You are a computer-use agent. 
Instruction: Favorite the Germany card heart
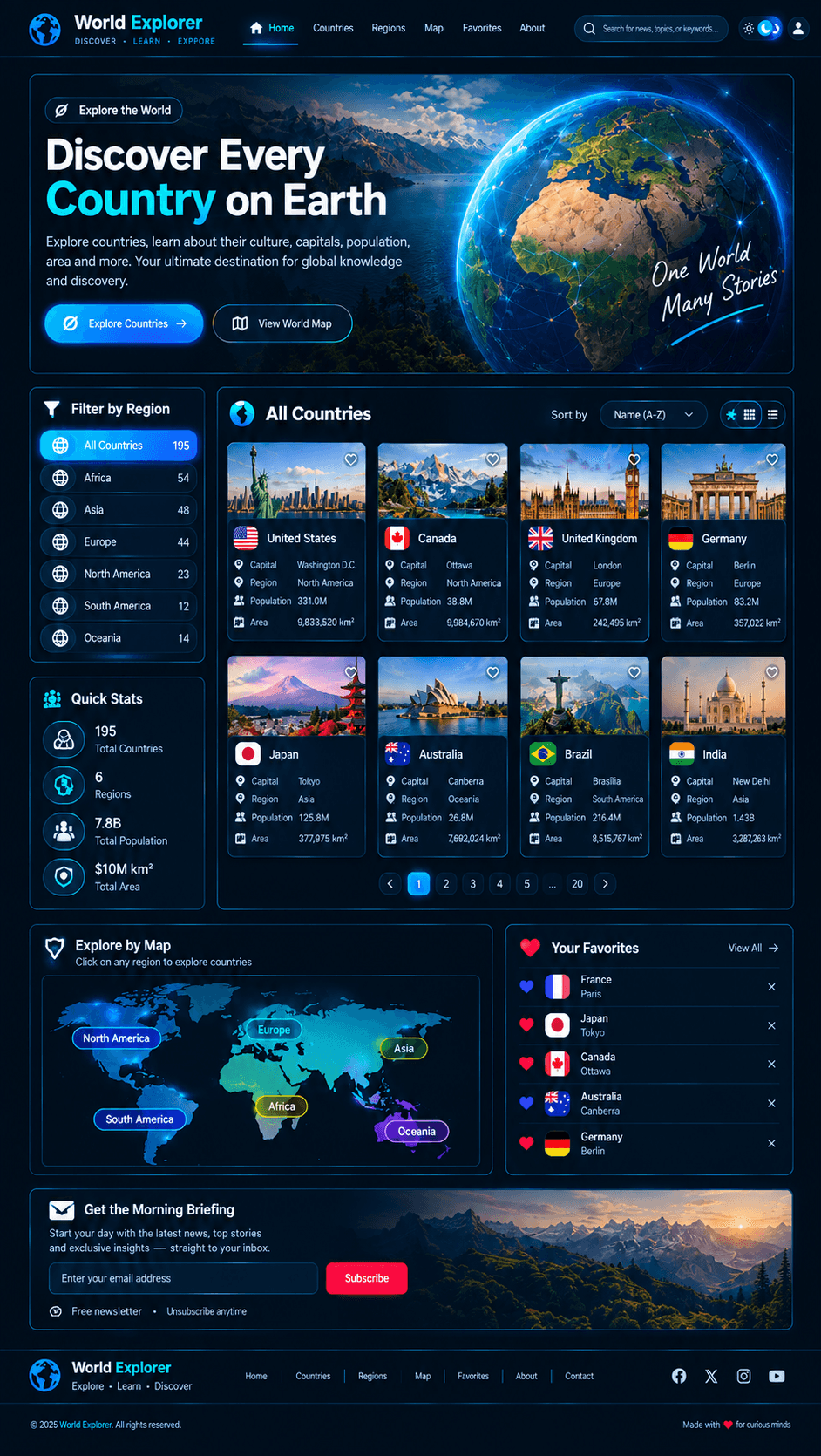pos(772,459)
